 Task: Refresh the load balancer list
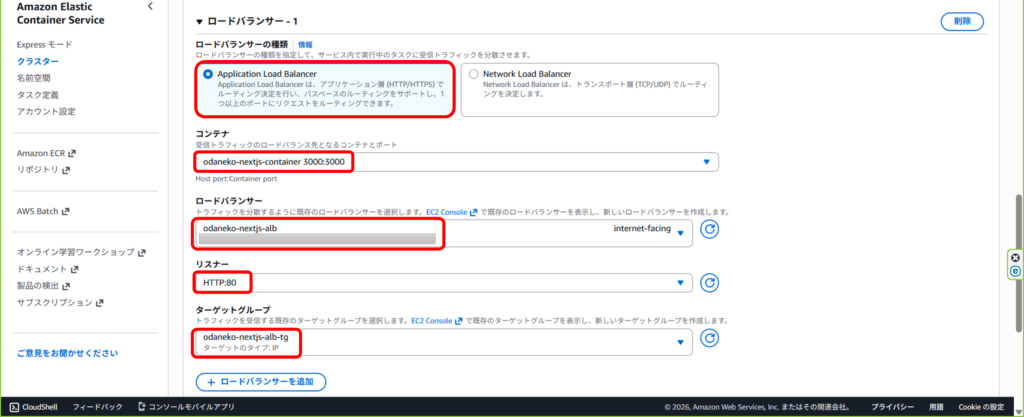point(709,230)
